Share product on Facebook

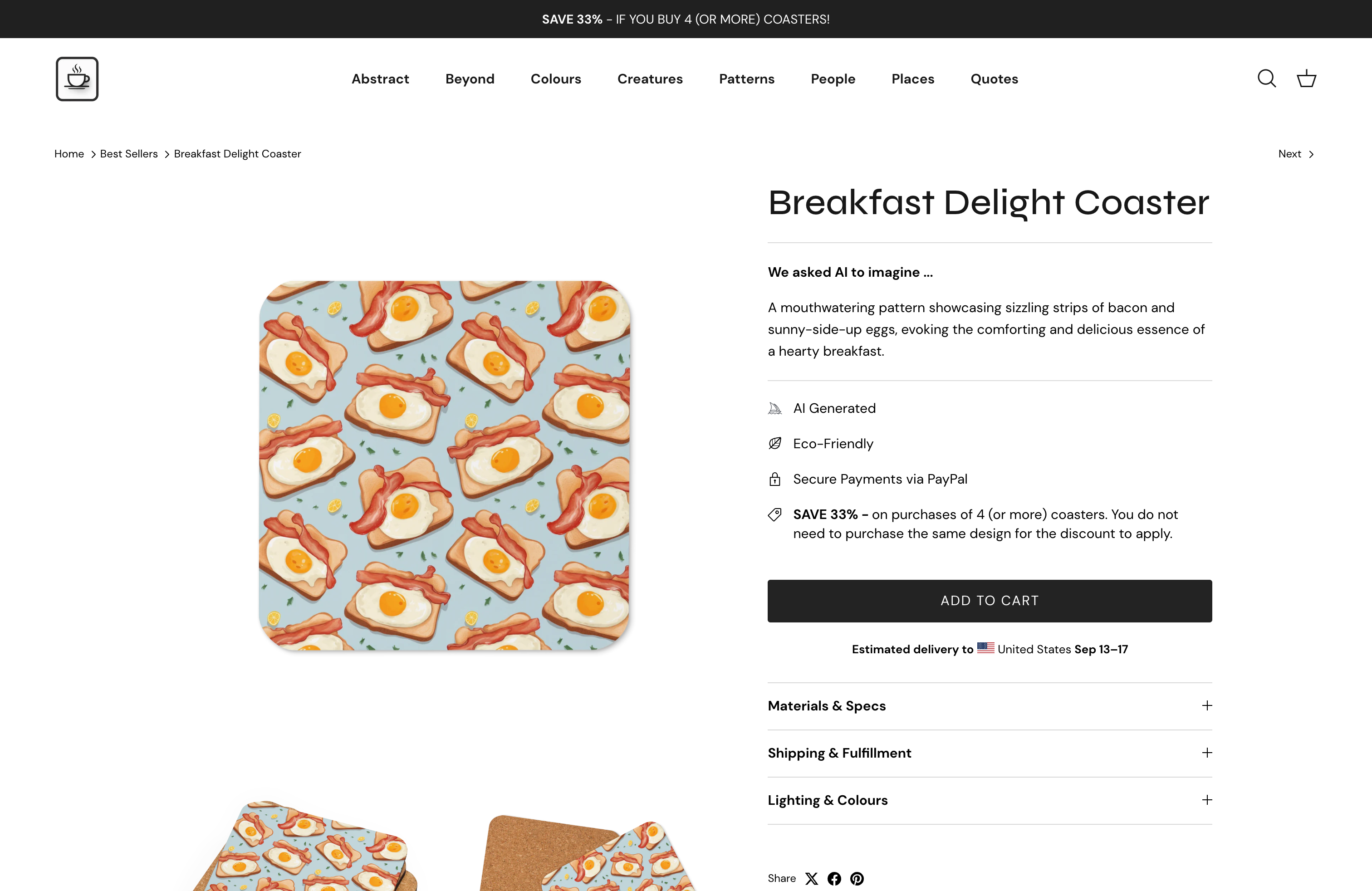point(834,878)
